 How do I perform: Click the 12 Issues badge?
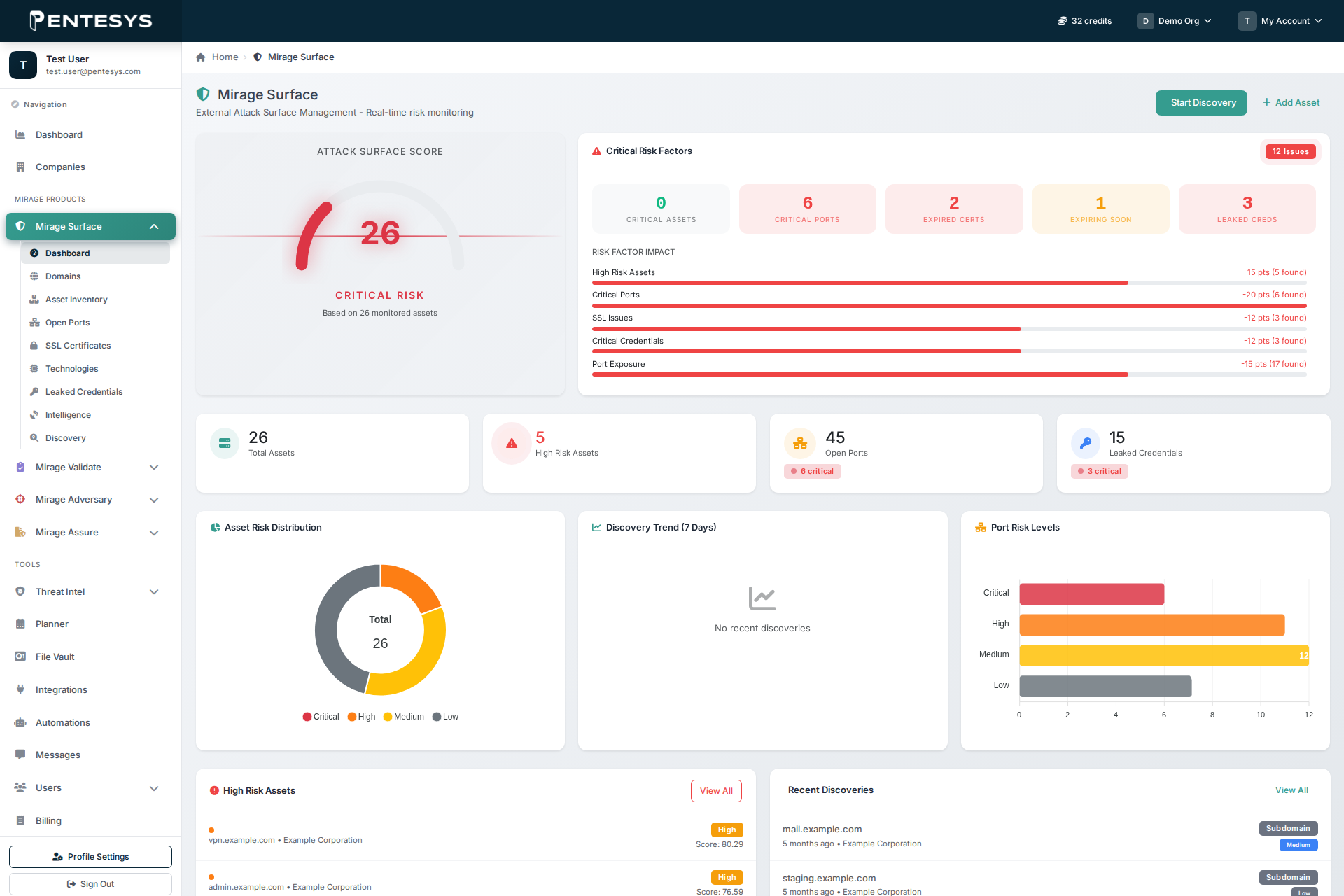(1290, 151)
